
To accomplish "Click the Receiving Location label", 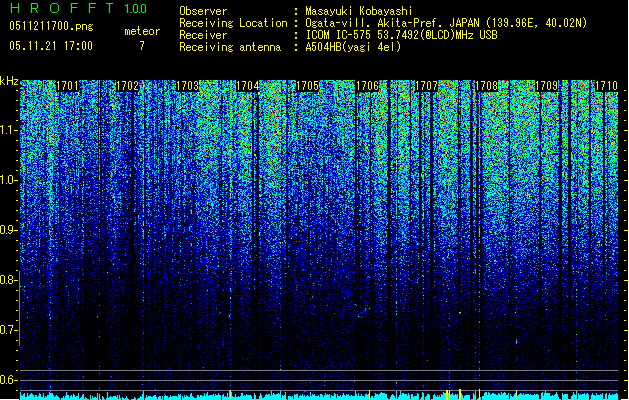I will point(233,23).
